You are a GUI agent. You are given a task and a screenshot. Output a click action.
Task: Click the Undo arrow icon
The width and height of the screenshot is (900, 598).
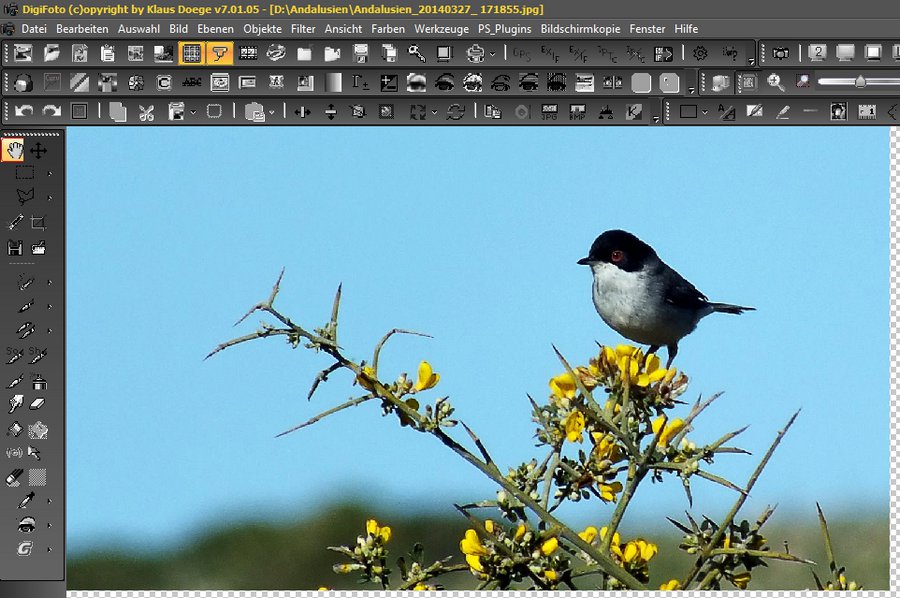(24, 112)
